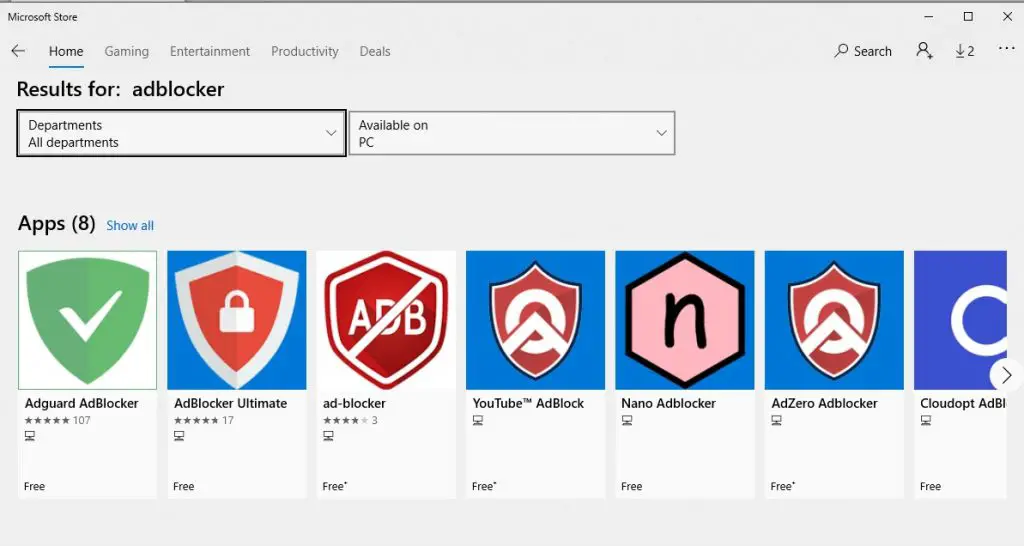The width and height of the screenshot is (1024, 546).
Task: Click the PC icon under Cloudopt AdBlocker
Action: 926,421
